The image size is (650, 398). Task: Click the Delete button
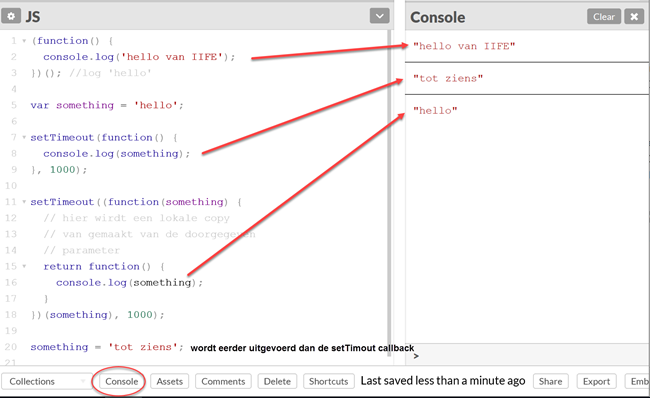click(x=277, y=381)
